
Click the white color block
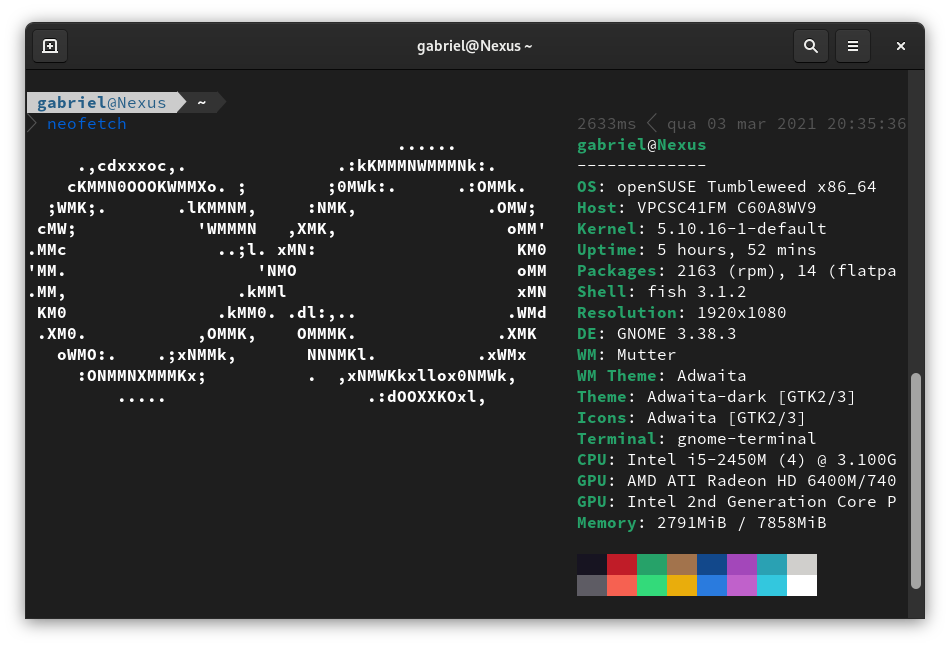coord(802,585)
